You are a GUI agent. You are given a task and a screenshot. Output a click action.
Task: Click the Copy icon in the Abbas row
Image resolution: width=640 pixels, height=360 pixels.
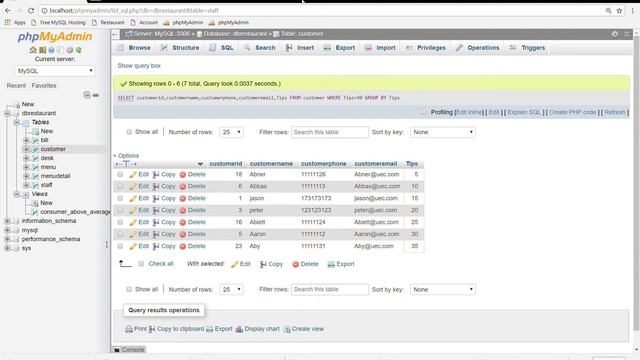coord(156,187)
